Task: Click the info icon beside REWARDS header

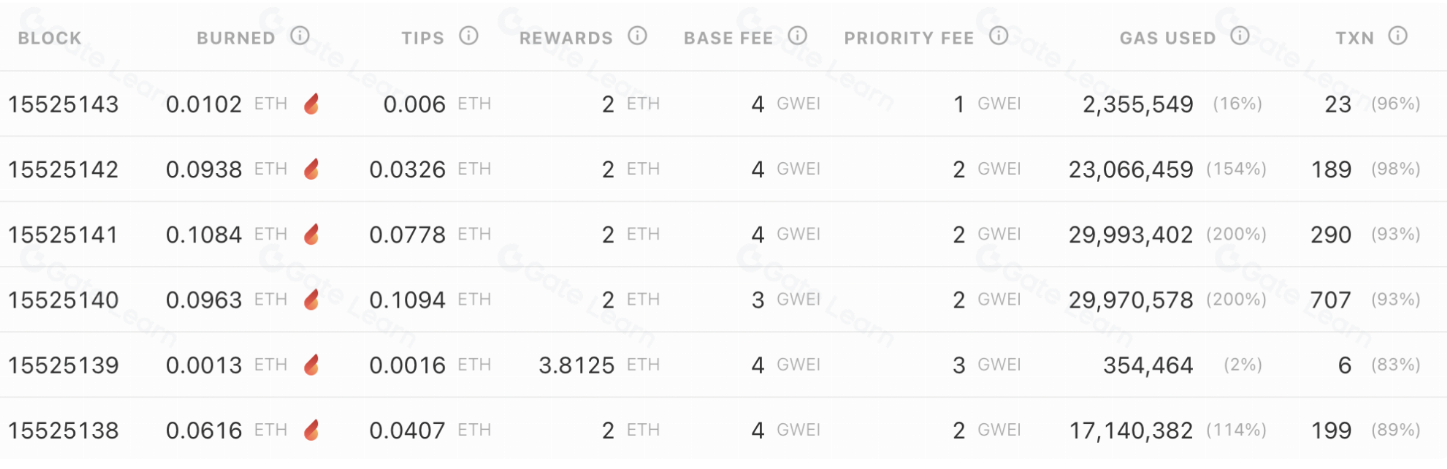Action: tap(637, 36)
